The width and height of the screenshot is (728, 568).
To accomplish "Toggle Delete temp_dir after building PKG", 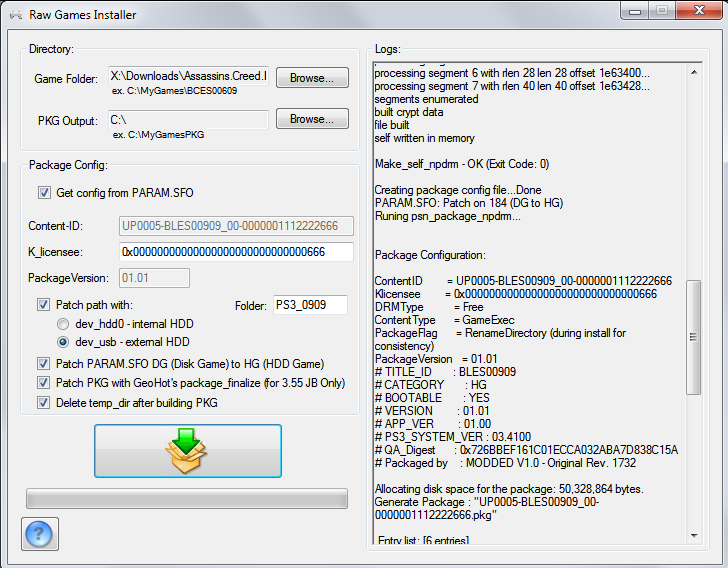I will (43, 403).
